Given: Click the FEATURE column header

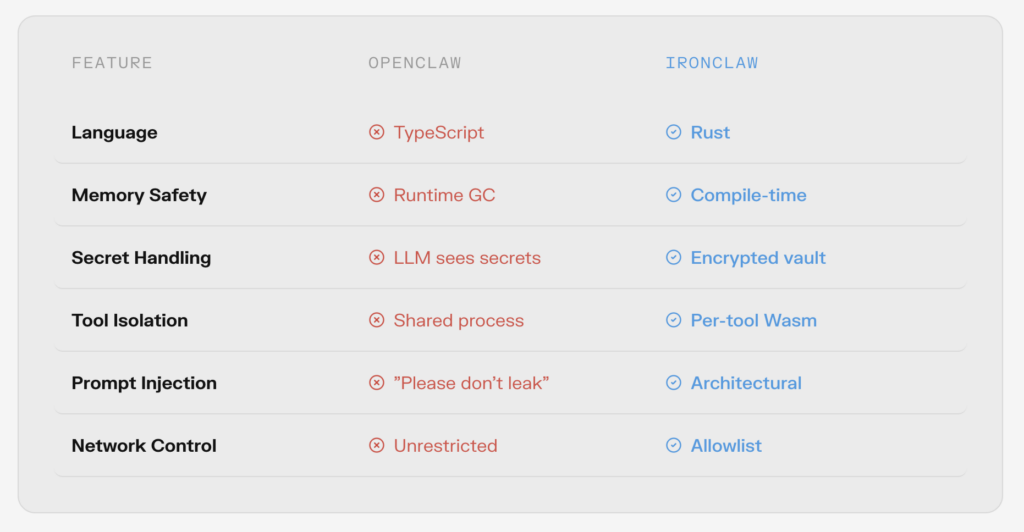Looking at the screenshot, I should pos(112,63).
